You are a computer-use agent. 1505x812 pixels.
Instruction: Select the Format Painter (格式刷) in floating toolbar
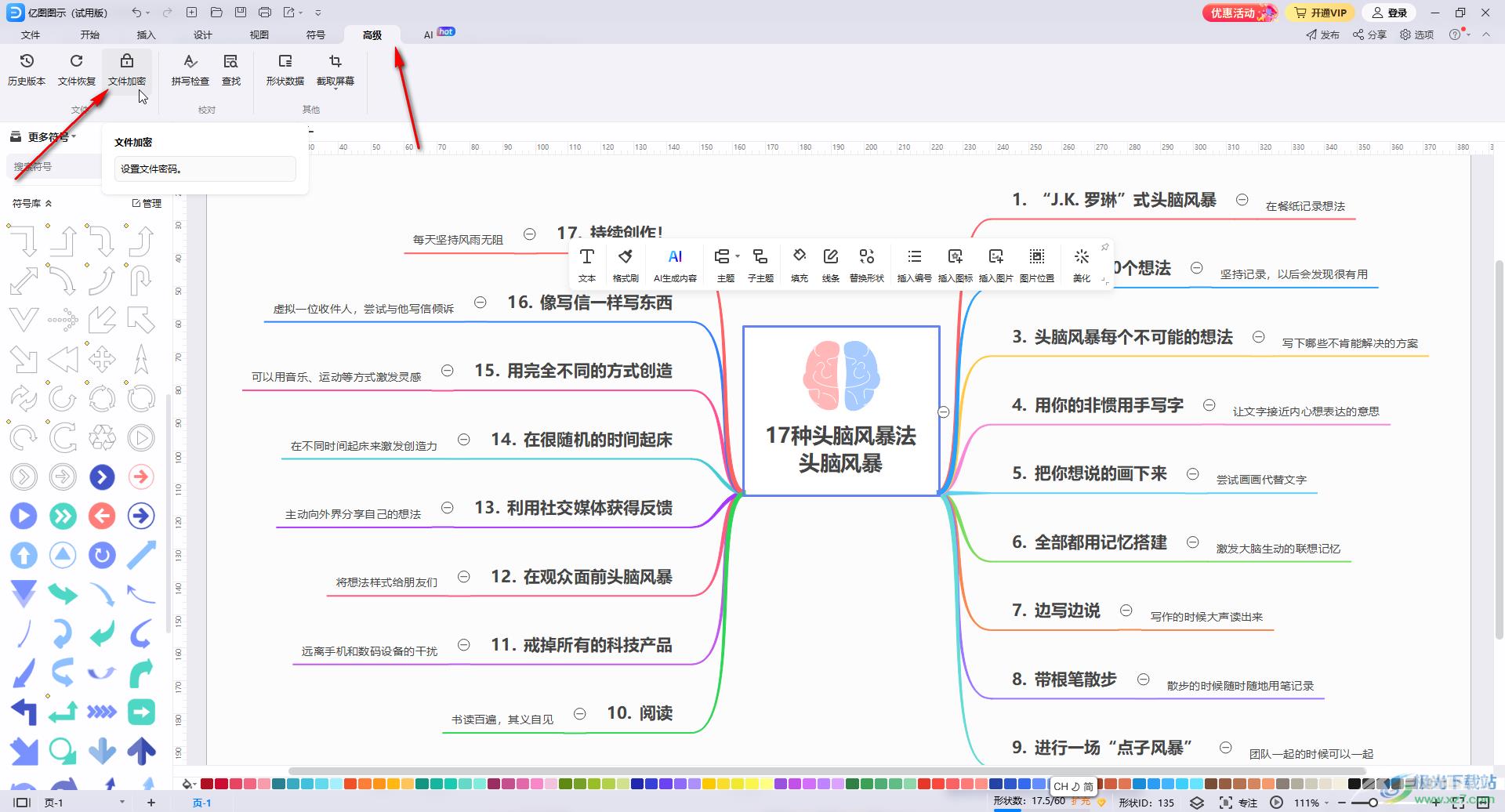pyautogui.click(x=626, y=265)
